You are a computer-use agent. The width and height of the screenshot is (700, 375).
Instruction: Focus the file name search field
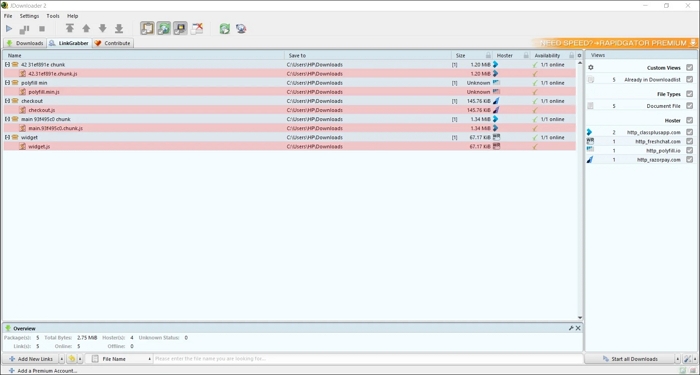[x=368, y=359]
